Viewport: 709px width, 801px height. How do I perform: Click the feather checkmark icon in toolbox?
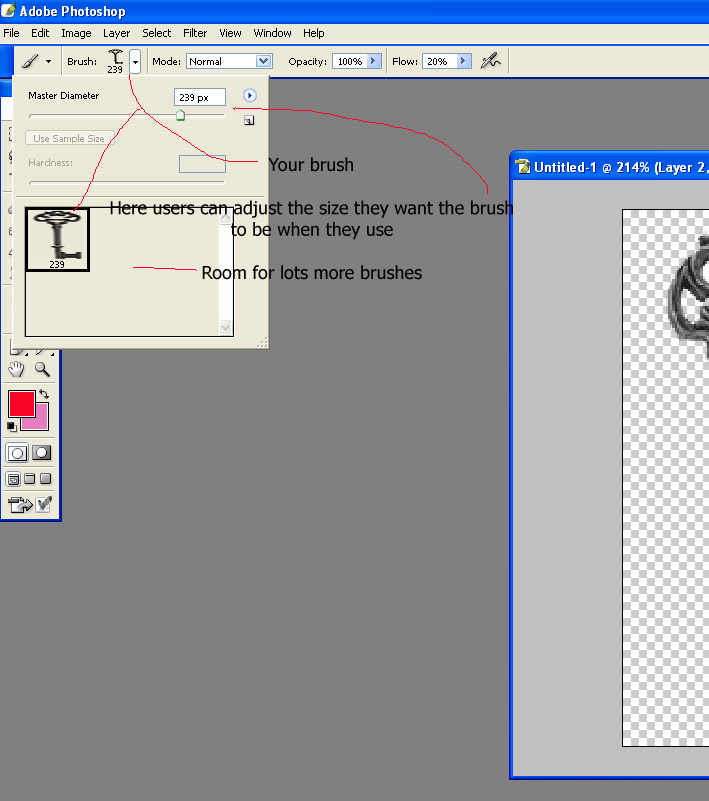tap(44, 505)
